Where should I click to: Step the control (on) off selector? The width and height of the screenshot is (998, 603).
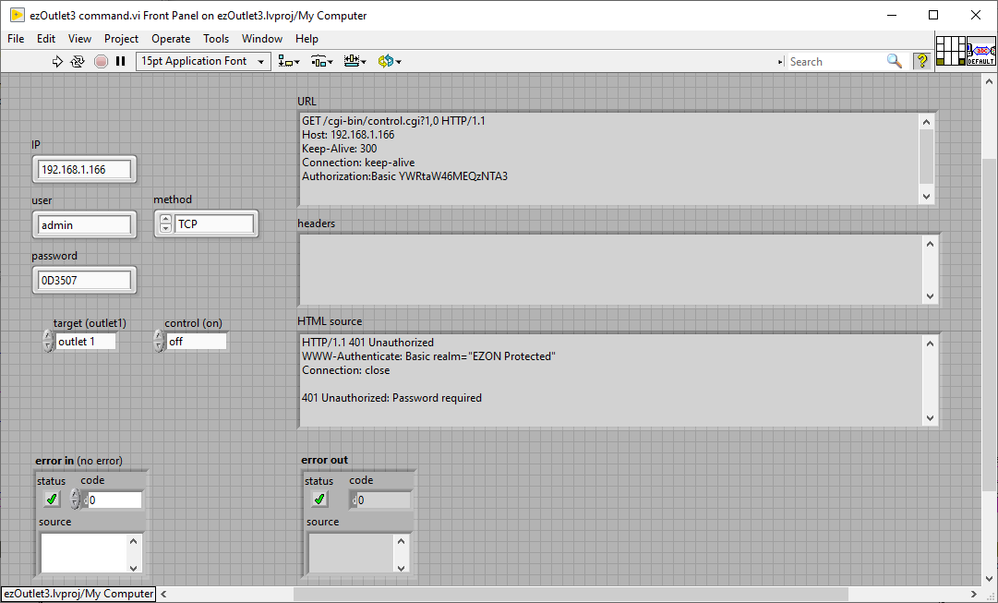click(159, 342)
